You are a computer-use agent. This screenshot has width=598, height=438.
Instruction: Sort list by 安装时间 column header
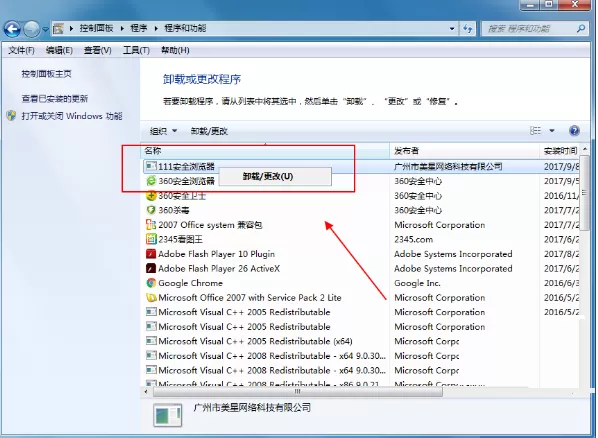click(560, 151)
